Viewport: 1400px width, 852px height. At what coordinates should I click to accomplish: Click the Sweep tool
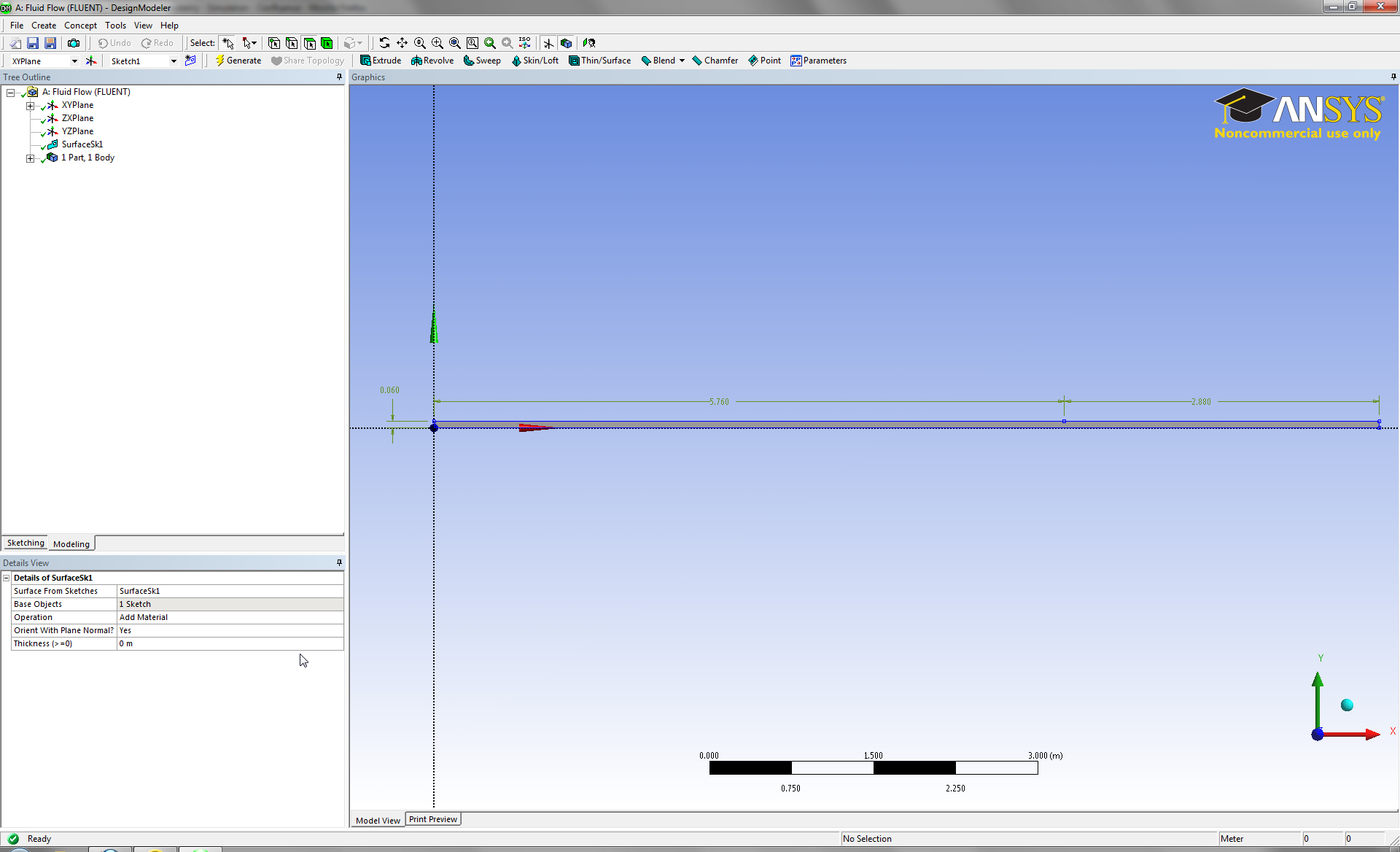(482, 61)
